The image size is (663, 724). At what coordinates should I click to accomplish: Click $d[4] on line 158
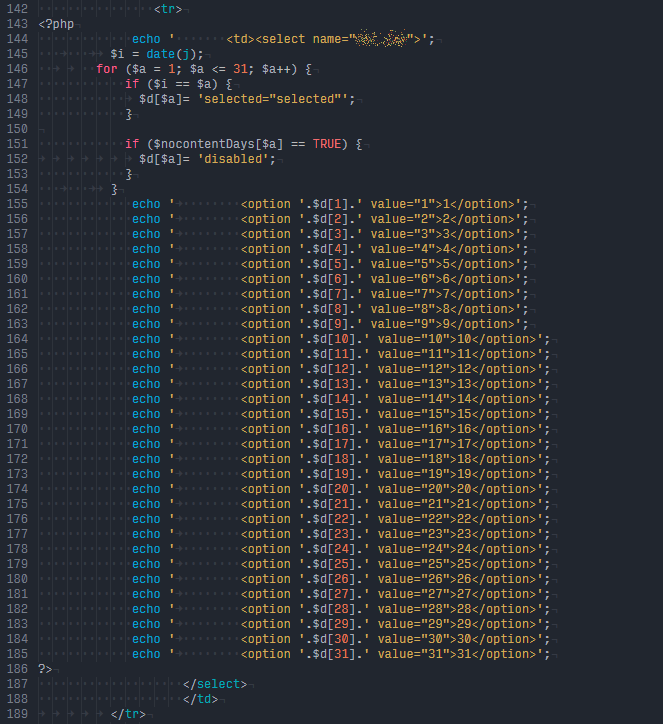330,249
